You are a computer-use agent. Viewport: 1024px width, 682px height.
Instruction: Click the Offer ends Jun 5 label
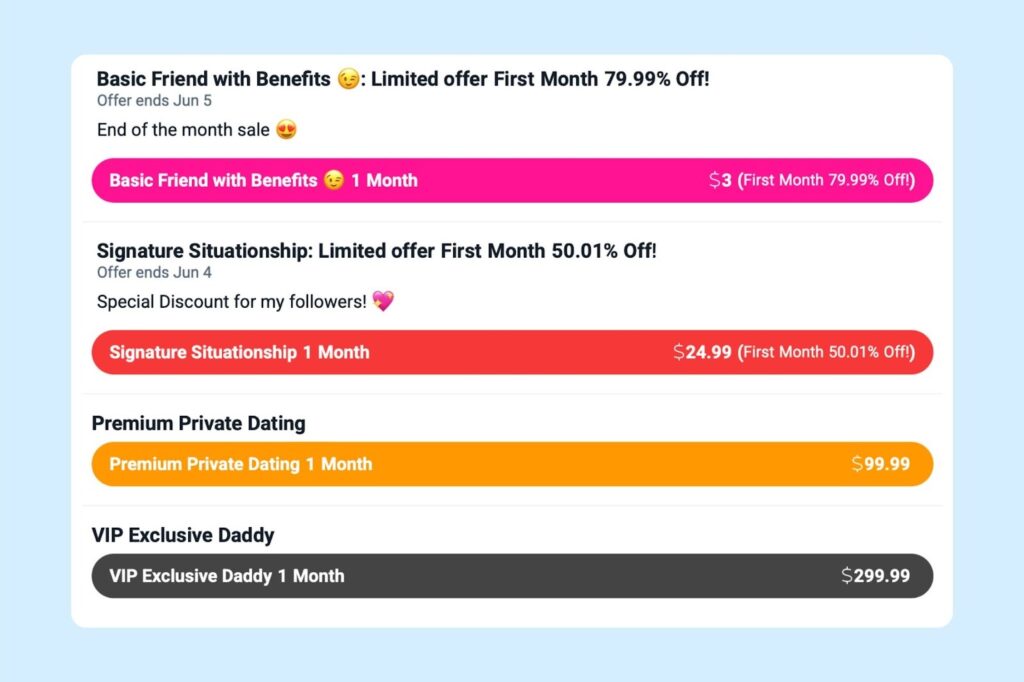point(153,100)
